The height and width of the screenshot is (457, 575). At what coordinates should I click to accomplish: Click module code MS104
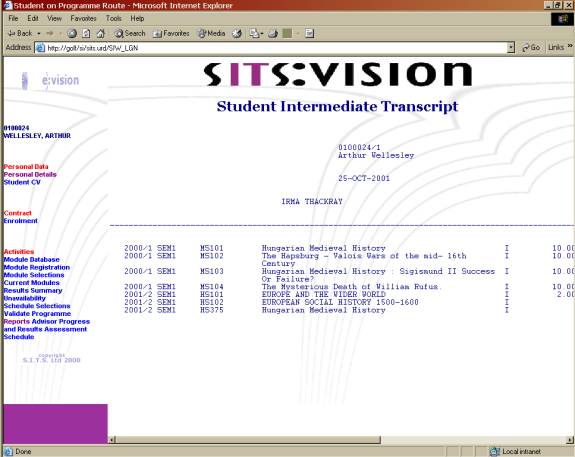tap(212, 287)
